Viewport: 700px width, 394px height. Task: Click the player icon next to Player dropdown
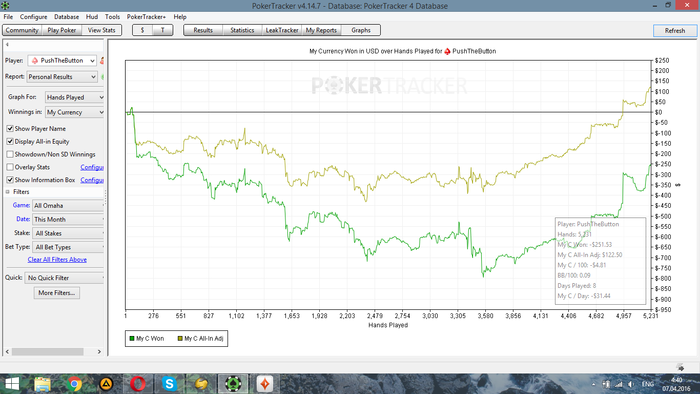point(102,60)
